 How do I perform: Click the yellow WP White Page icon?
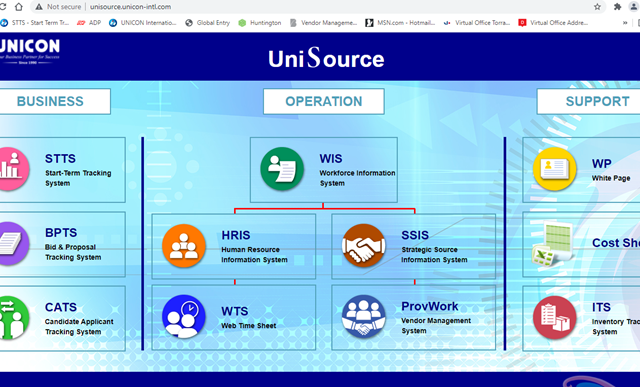click(x=555, y=169)
